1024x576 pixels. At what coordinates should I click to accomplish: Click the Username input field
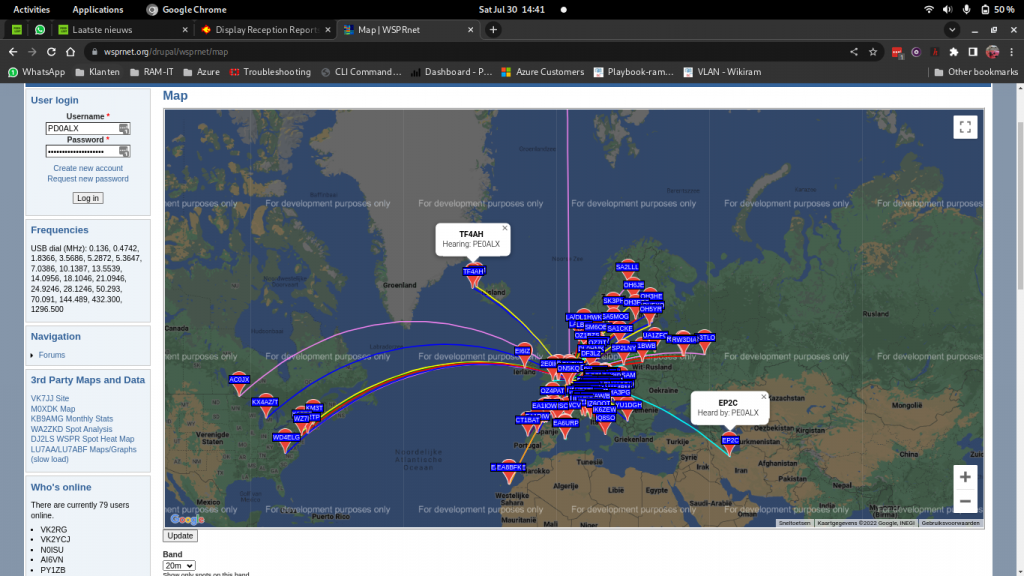(88, 128)
